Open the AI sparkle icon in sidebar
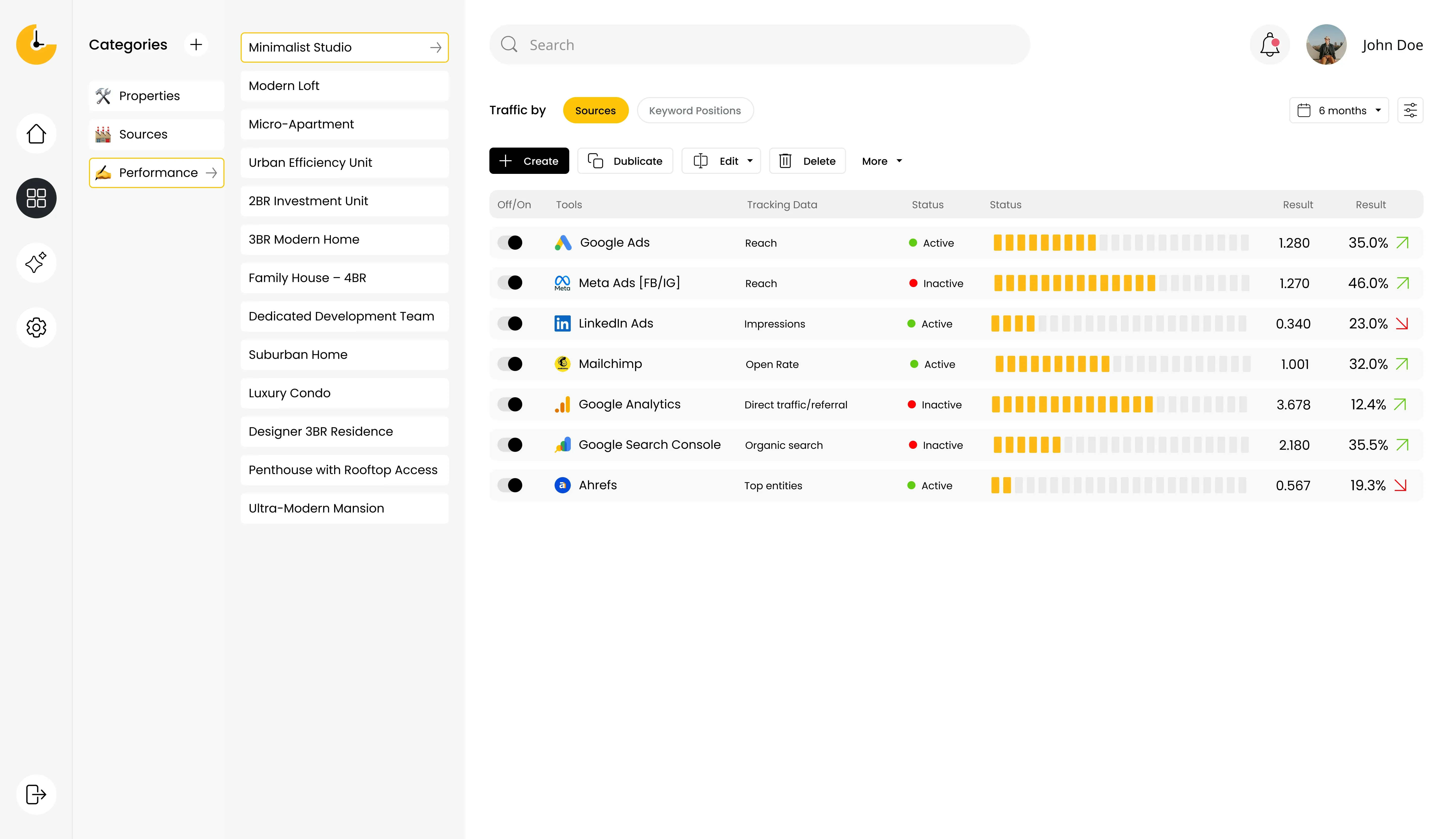Viewport: 1456px width, 839px height. [x=36, y=263]
